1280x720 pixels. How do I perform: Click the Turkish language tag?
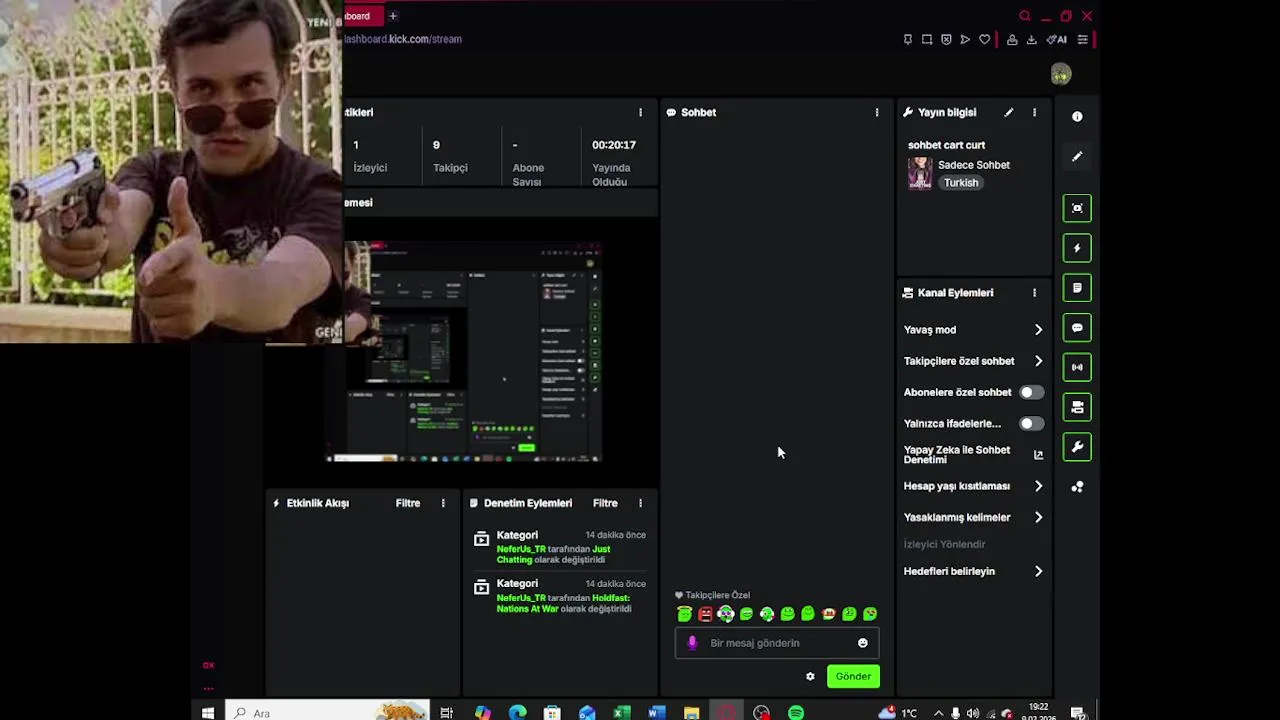(961, 183)
